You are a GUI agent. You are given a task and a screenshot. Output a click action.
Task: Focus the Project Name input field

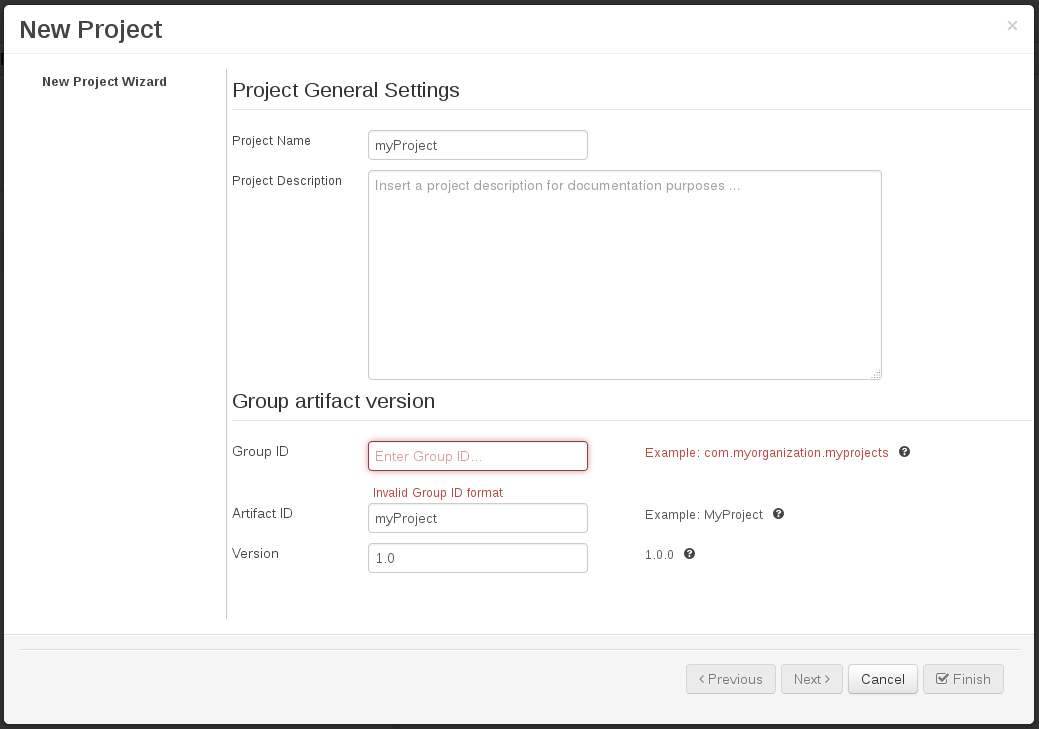pyautogui.click(x=477, y=145)
